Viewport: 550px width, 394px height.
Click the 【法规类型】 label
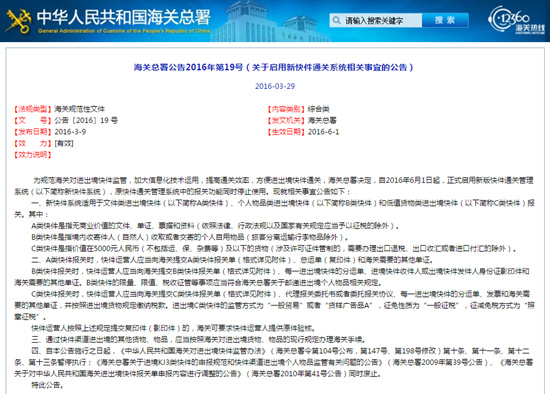[33, 109]
